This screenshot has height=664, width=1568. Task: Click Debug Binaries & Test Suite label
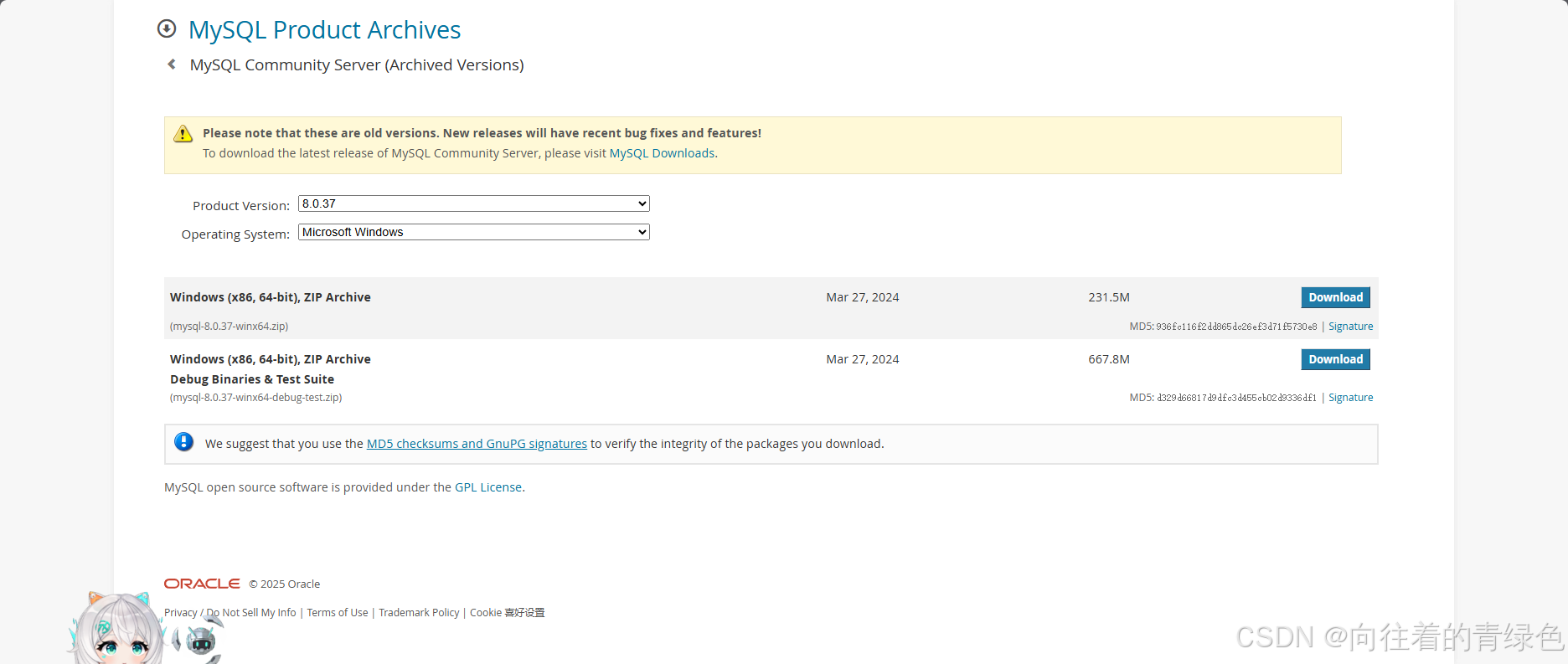pyautogui.click(x=252, y=379)
